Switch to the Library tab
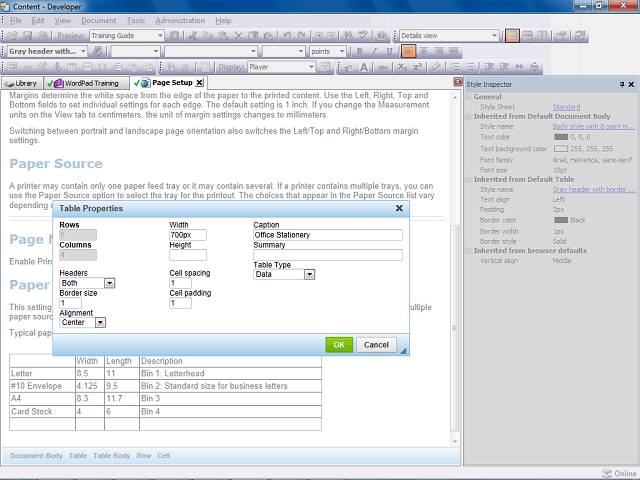 pyautogui.click(x=22, y=83)
